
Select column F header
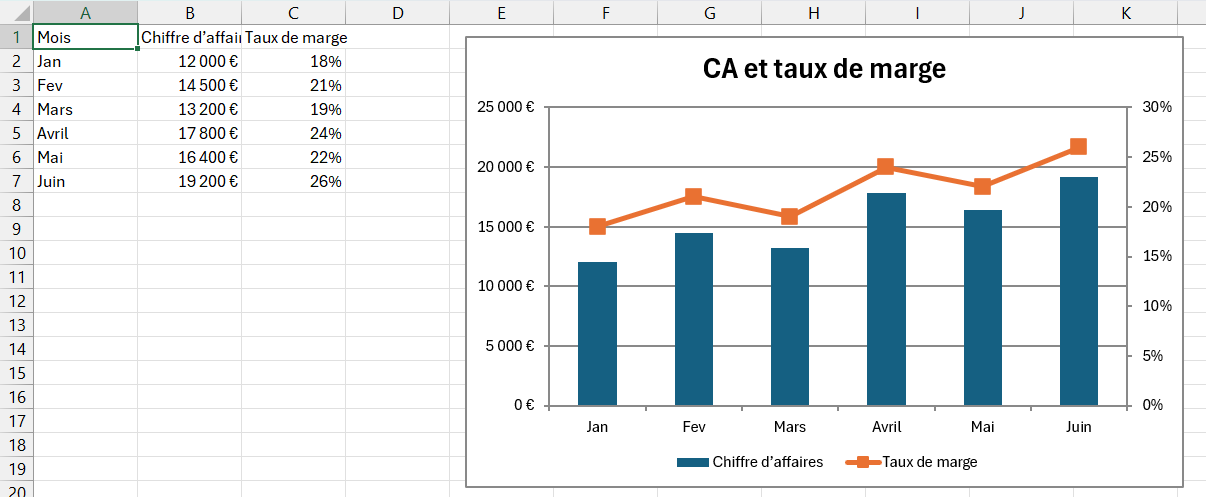[x=606, y=12]
